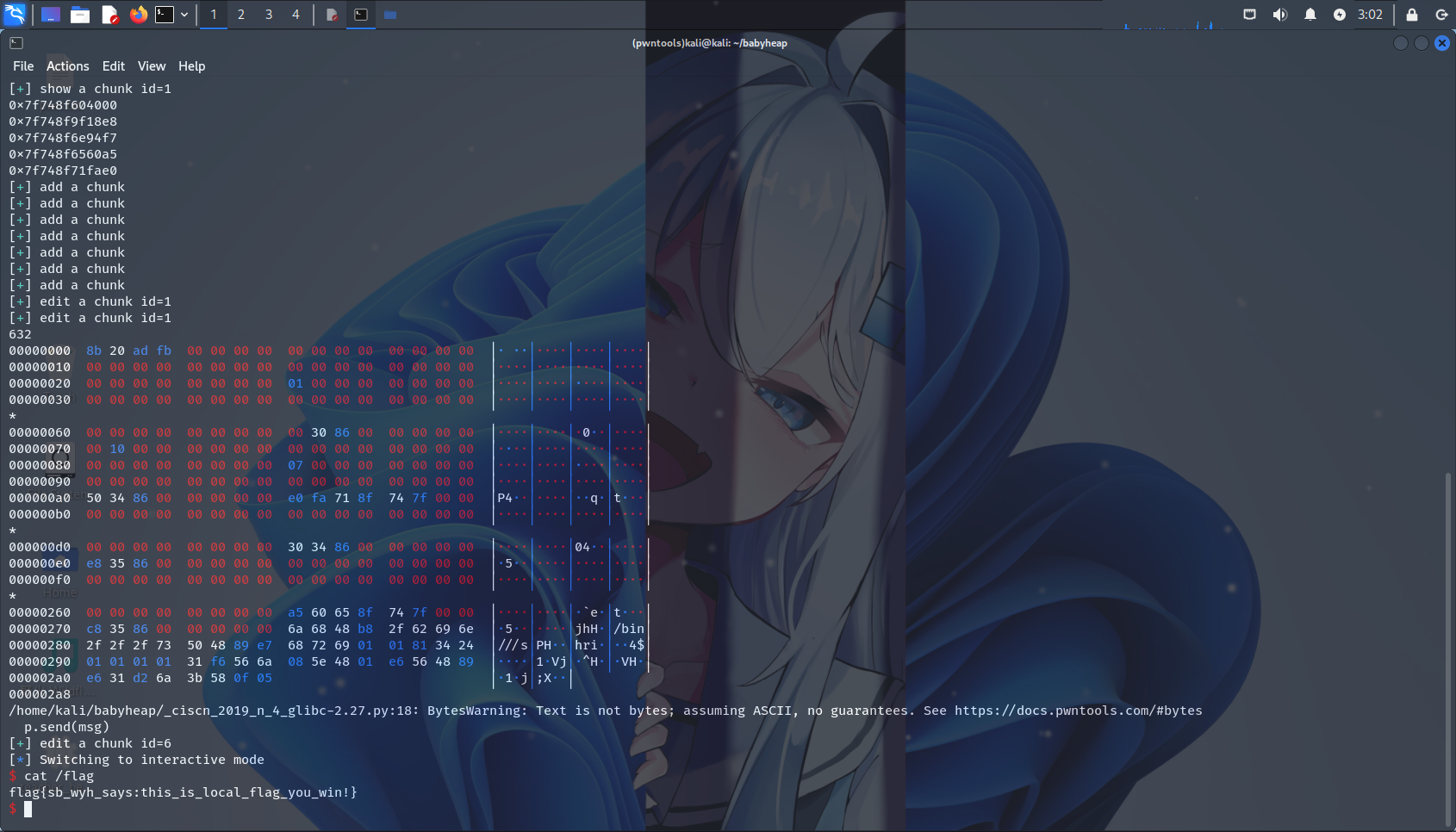This screenshot has height=832, width=1456.
Task: Click the 'edit a chunk id=6' line
Action: (90, 743)
